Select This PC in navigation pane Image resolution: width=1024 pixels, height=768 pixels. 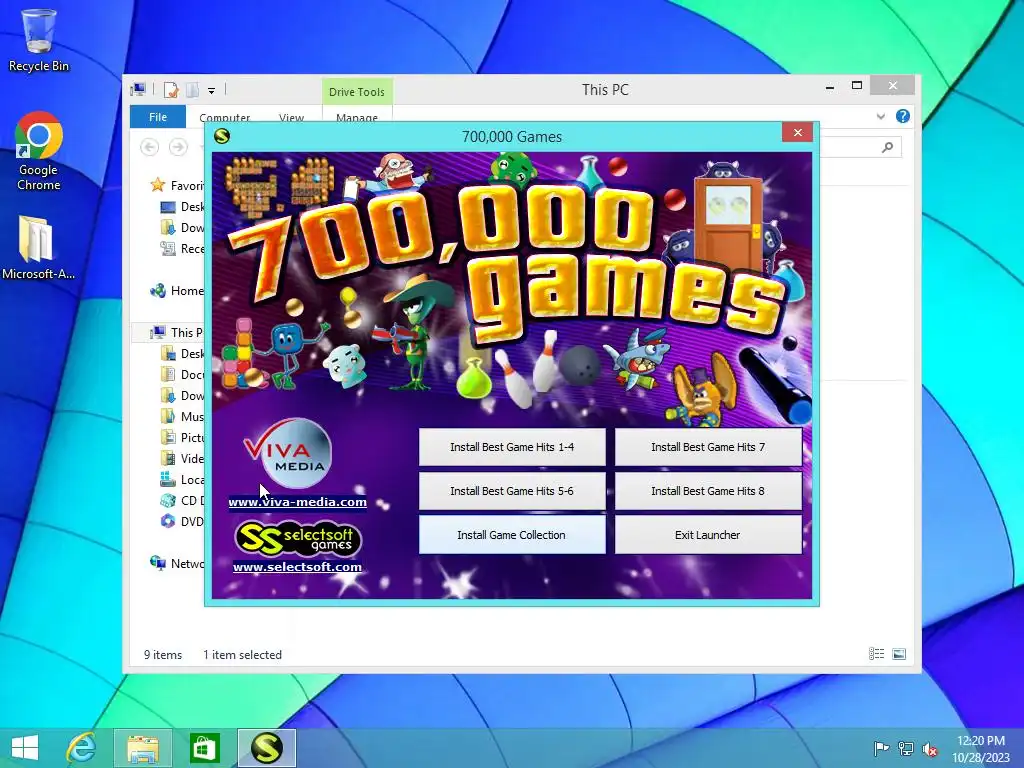point(176,332)
